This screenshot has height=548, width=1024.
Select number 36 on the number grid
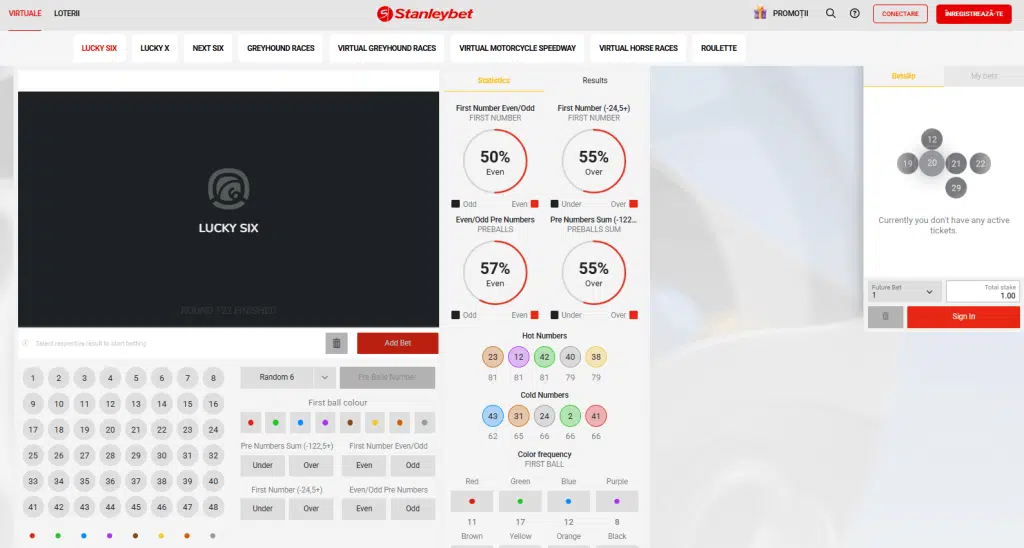(x=110, y=481)
